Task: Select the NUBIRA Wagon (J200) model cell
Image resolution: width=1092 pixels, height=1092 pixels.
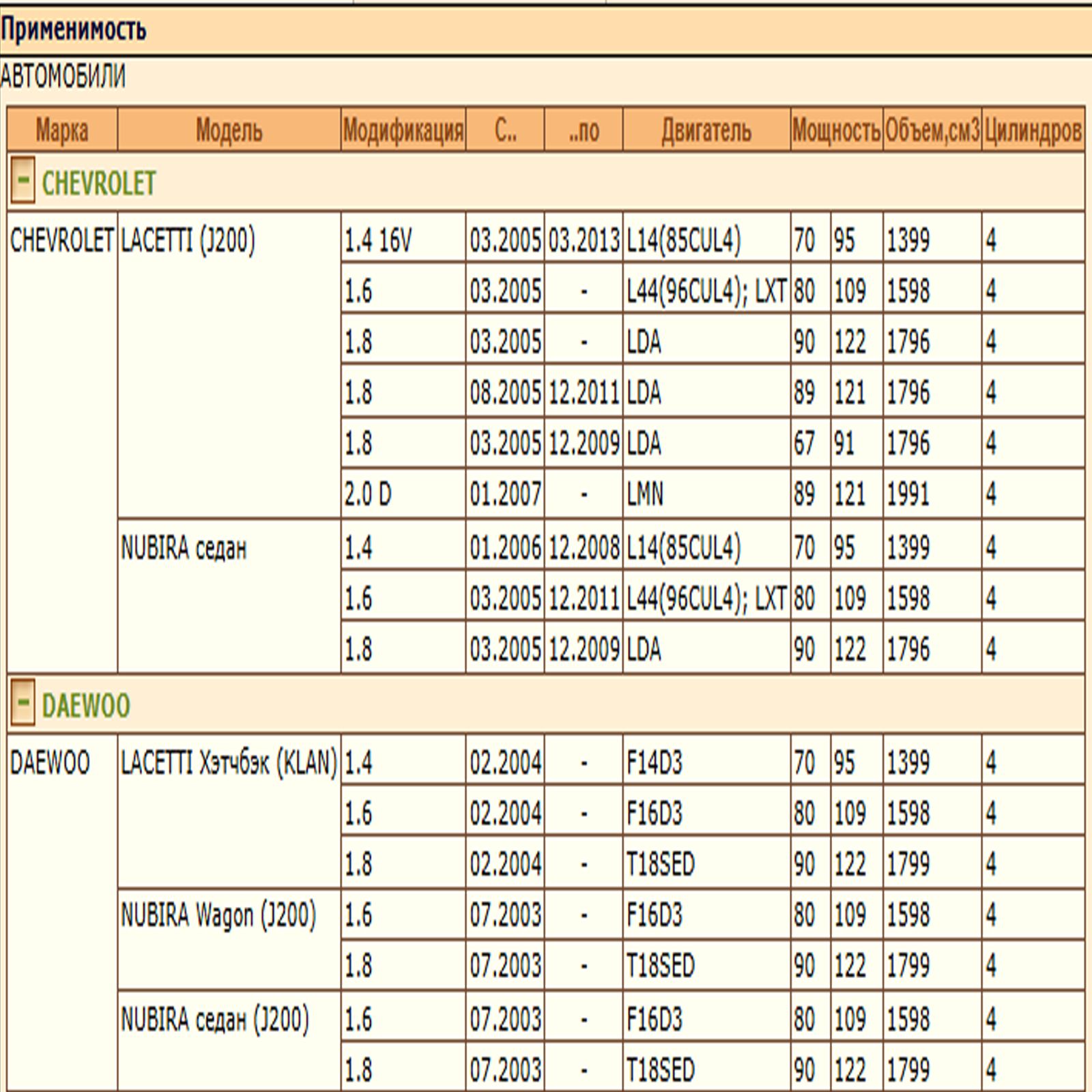Action: [229, 939]
